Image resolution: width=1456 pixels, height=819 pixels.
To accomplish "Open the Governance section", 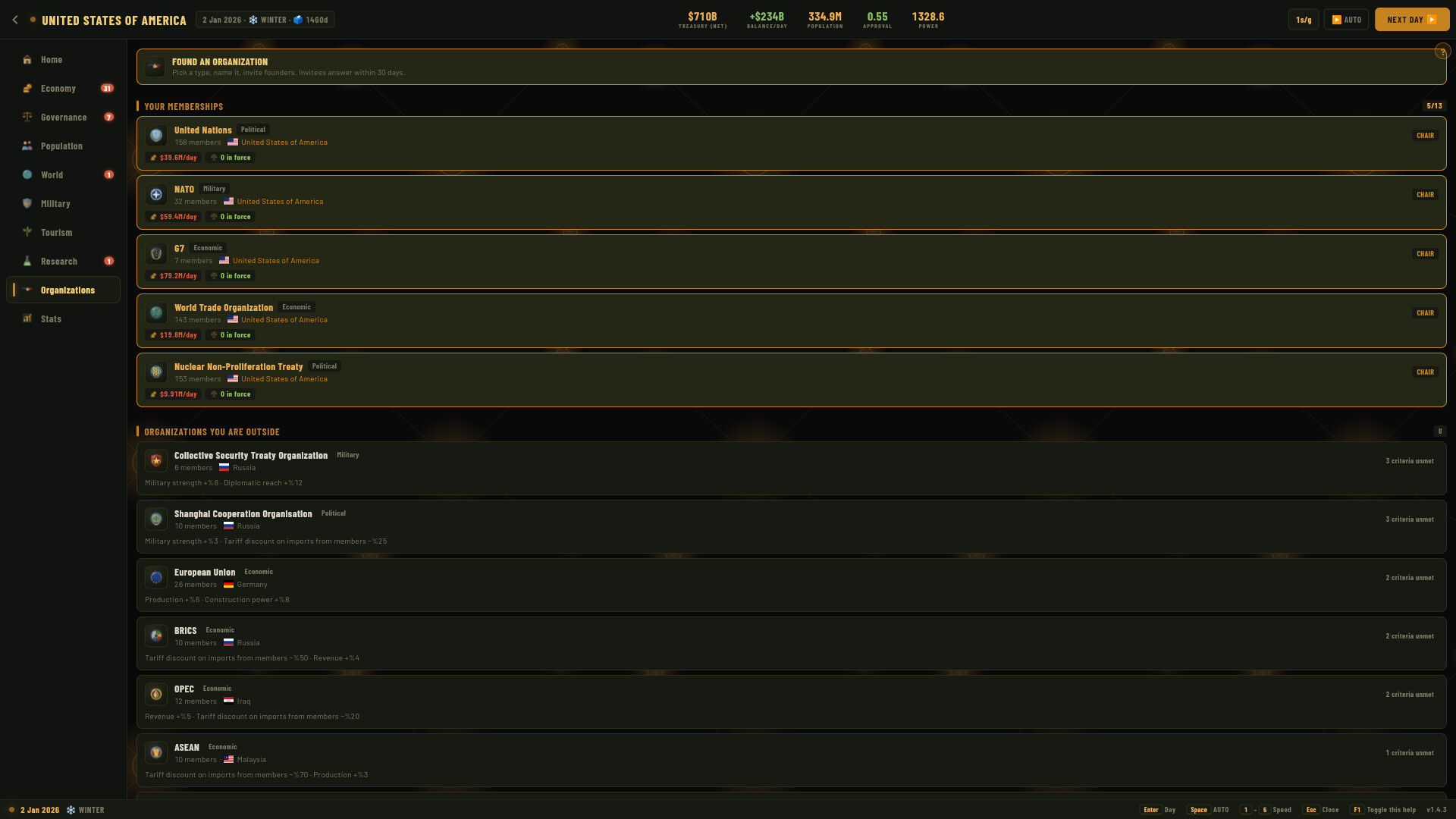I will pyautogui.click(x=64, y=118).
